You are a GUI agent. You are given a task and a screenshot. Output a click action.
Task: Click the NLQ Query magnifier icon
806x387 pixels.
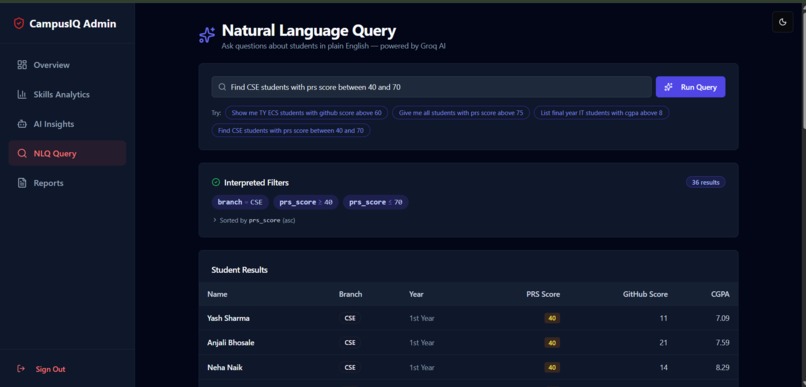point(22,153)
